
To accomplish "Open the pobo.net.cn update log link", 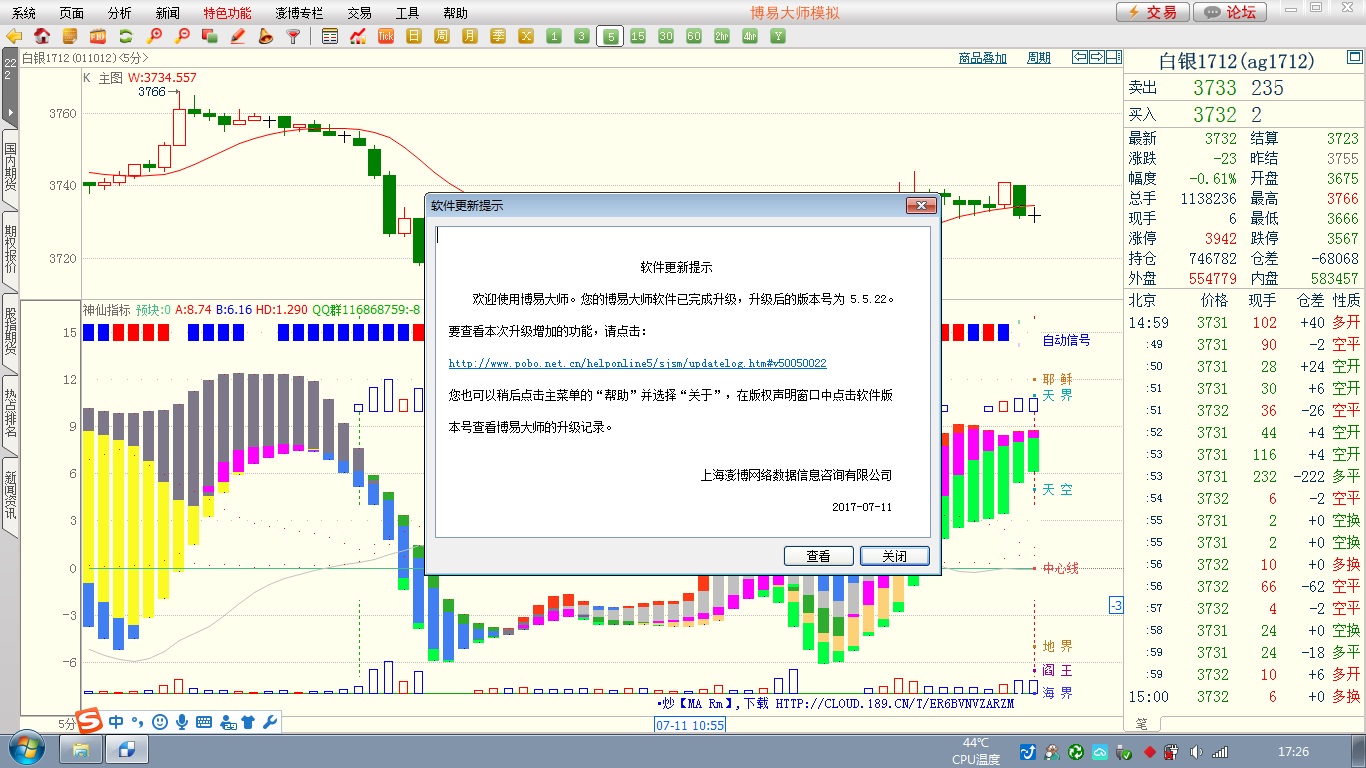I will click(637, 363).
